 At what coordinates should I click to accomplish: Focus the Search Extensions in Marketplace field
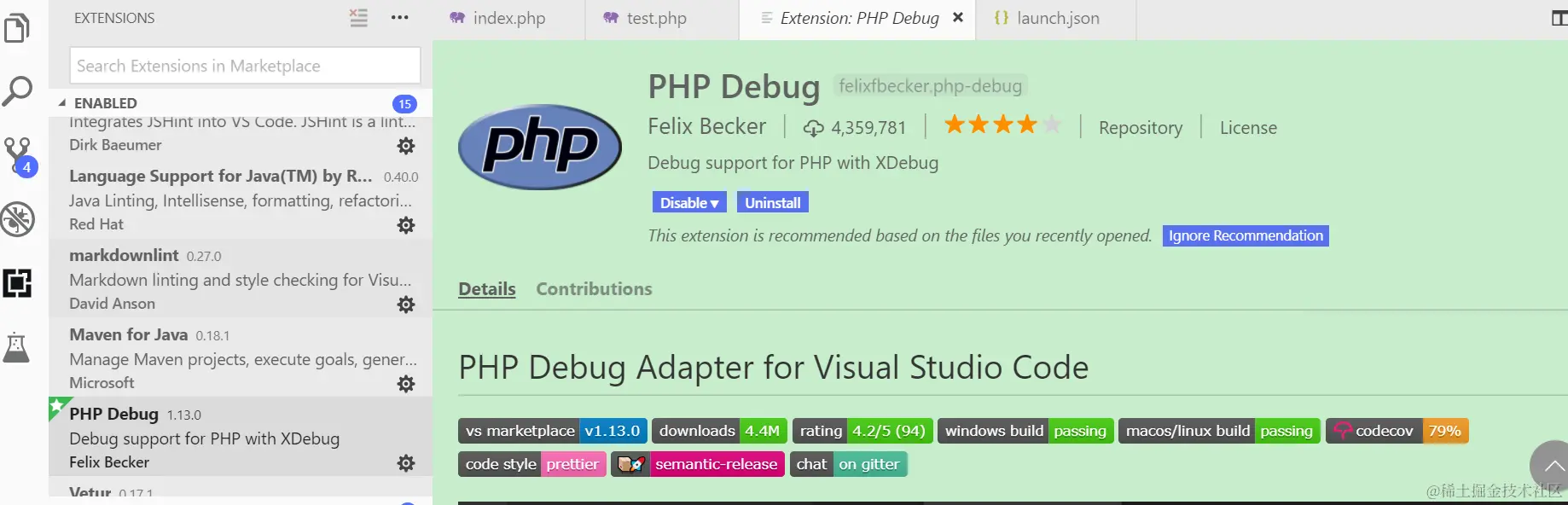[245, 66]
